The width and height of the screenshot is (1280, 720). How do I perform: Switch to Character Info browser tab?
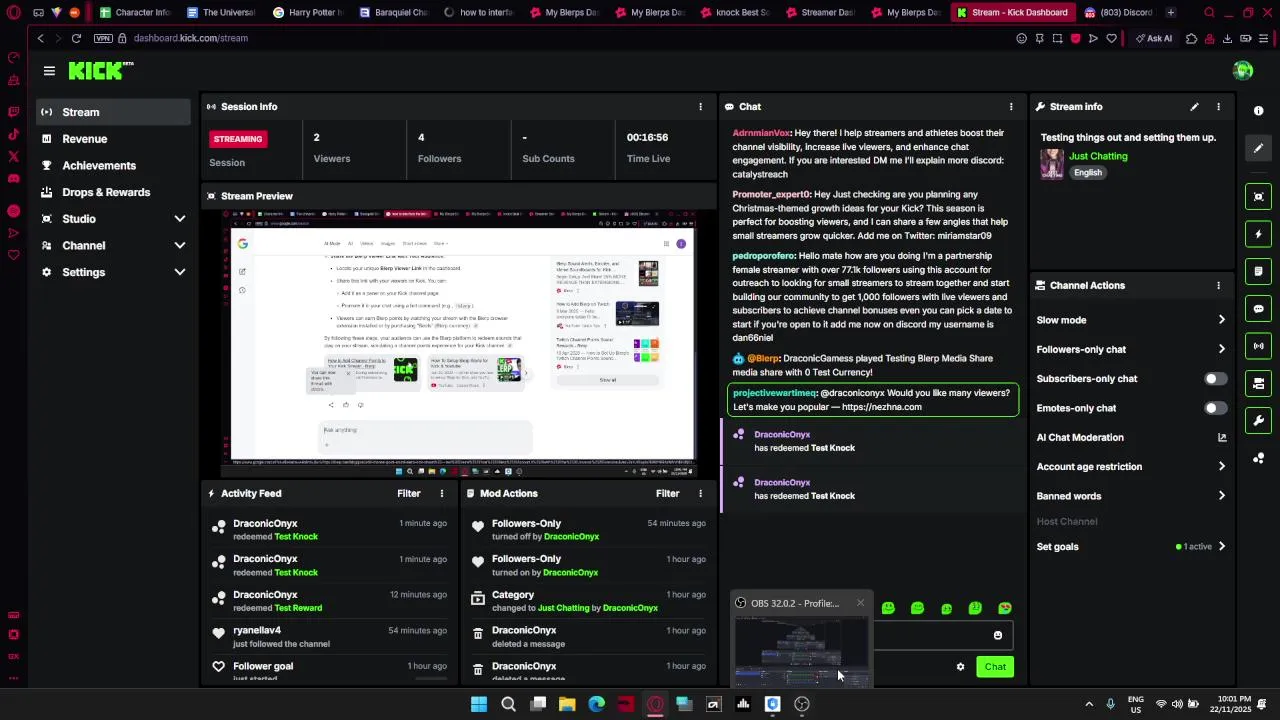tap(136, 13)
